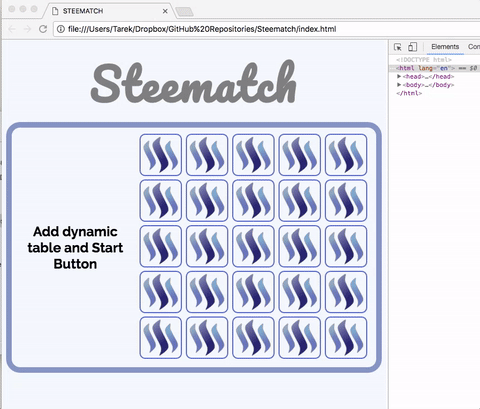
Task: Flip the fourth card in the second row
Action: tap(300, 201)
